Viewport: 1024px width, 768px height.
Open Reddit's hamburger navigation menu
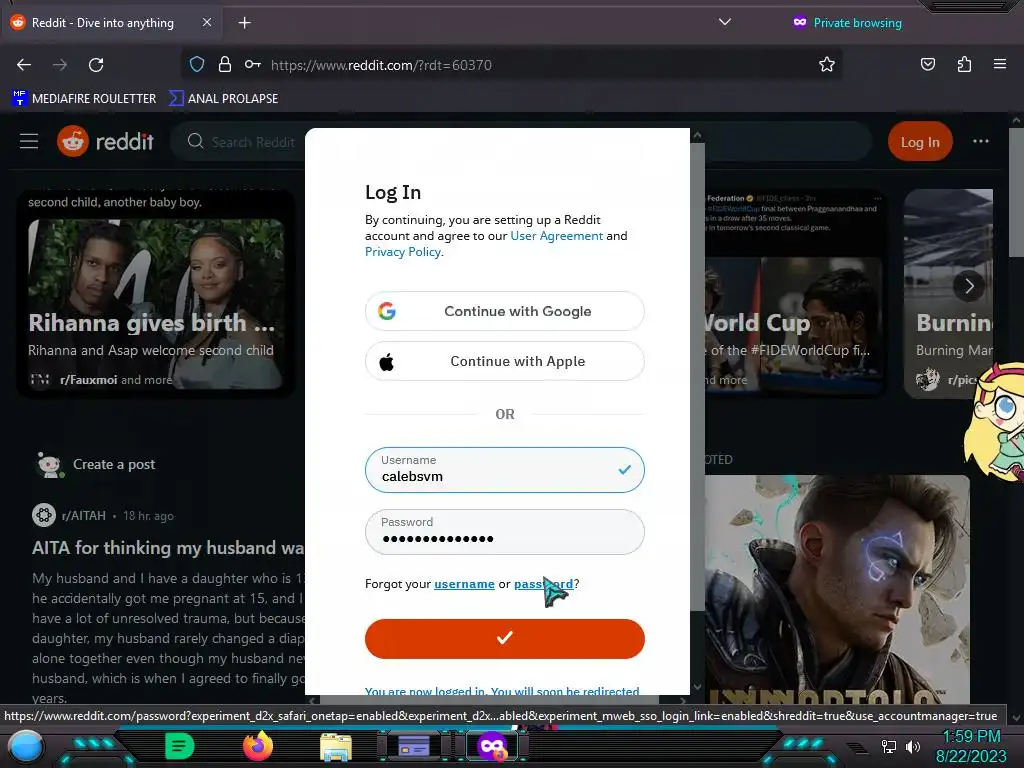(29, 141)
